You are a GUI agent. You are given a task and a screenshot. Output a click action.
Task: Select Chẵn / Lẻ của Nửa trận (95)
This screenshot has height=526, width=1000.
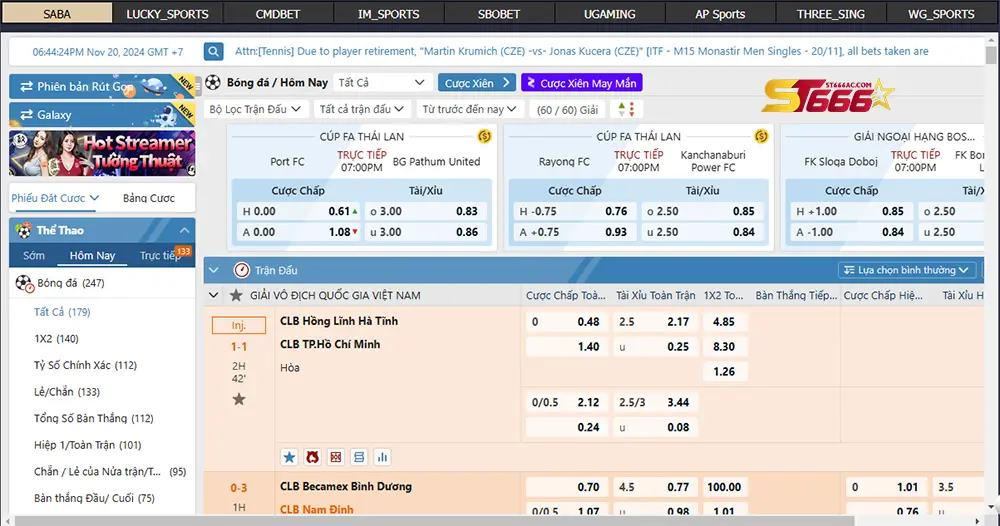110,472
